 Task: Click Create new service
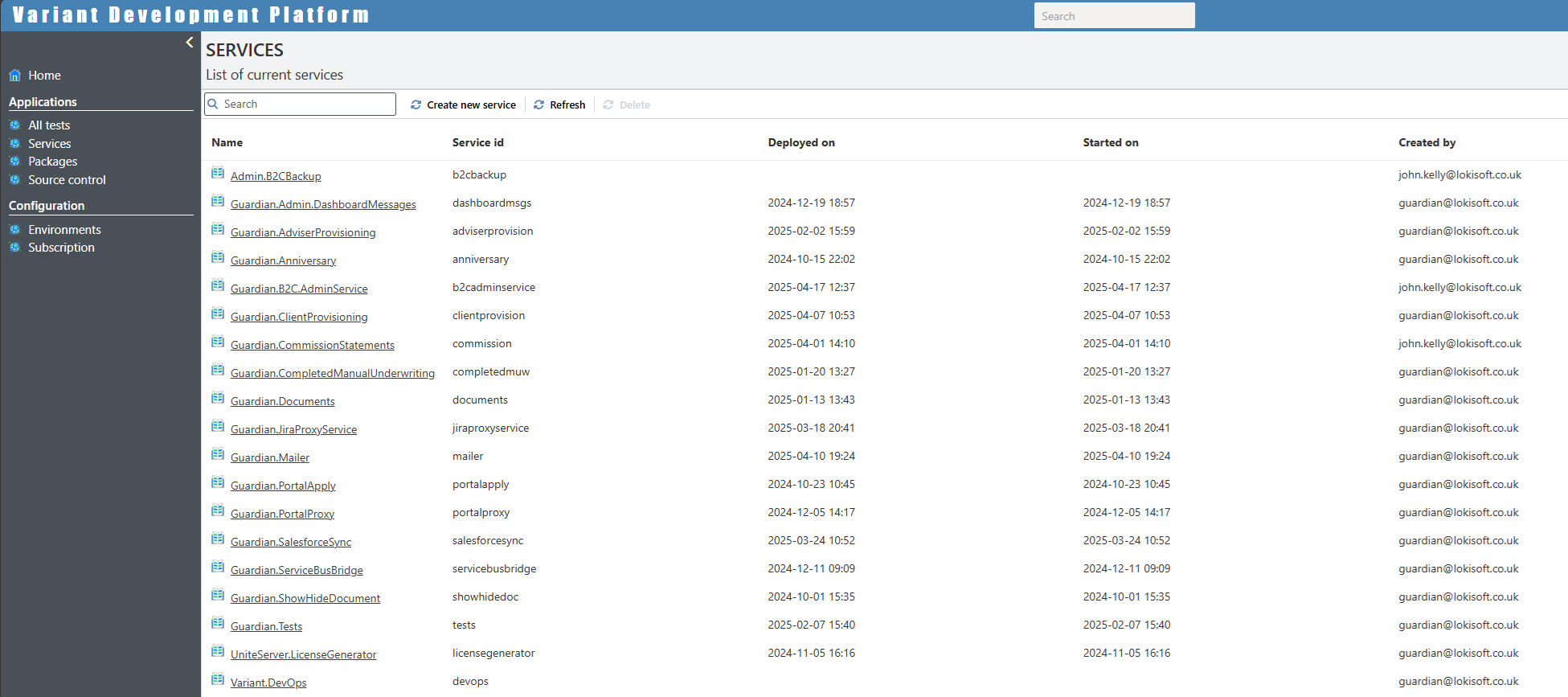[464, 105]
